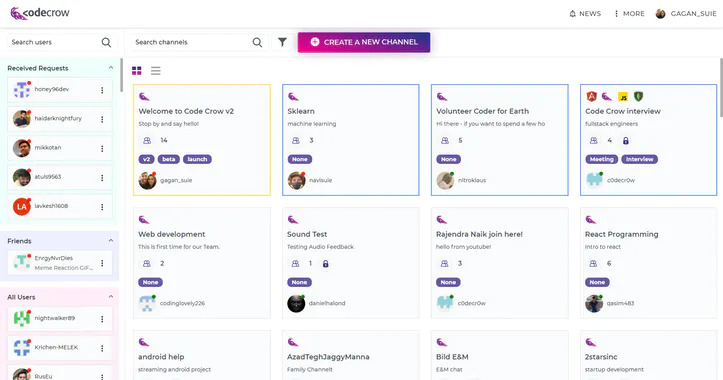The image size is (723, 380).
Task: Open options for mikkotan
Action: [102, 148]
